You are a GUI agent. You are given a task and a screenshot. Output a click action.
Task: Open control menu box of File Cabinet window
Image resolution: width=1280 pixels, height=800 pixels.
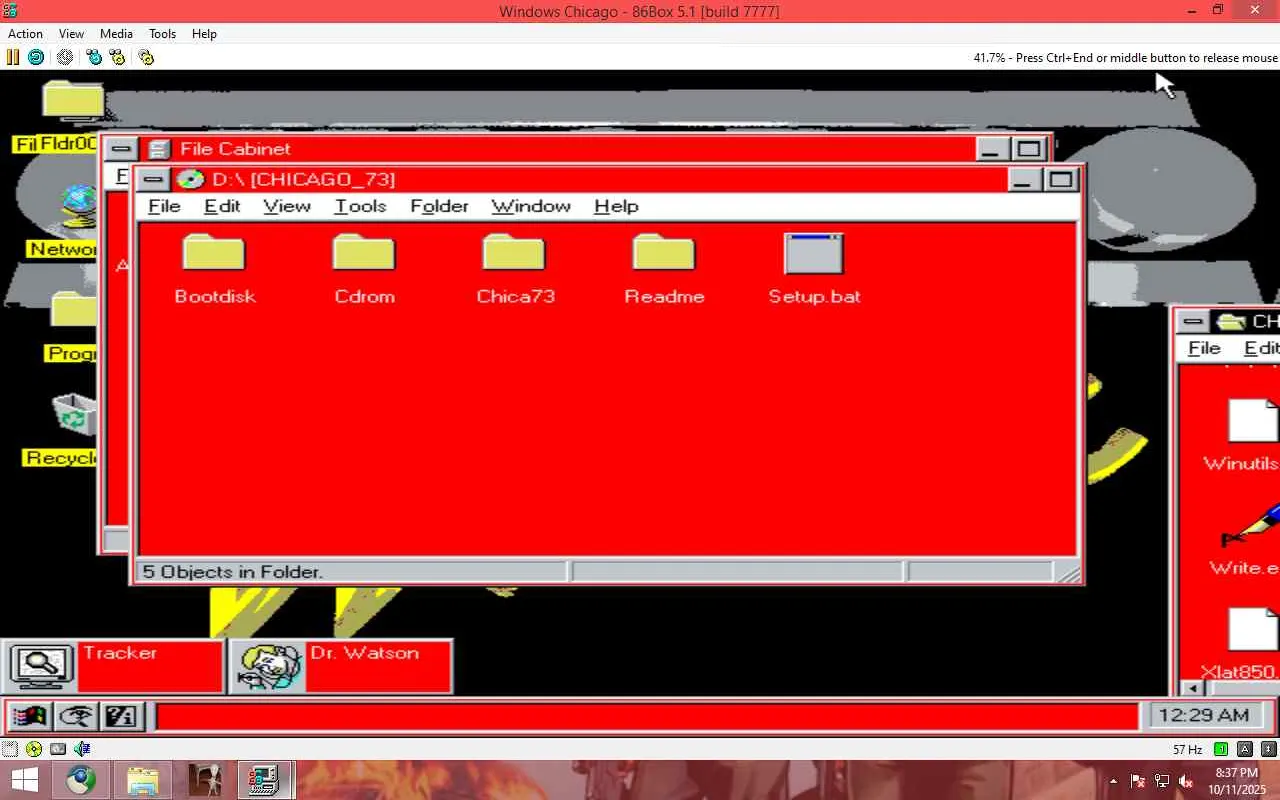[x=121, y=149]
